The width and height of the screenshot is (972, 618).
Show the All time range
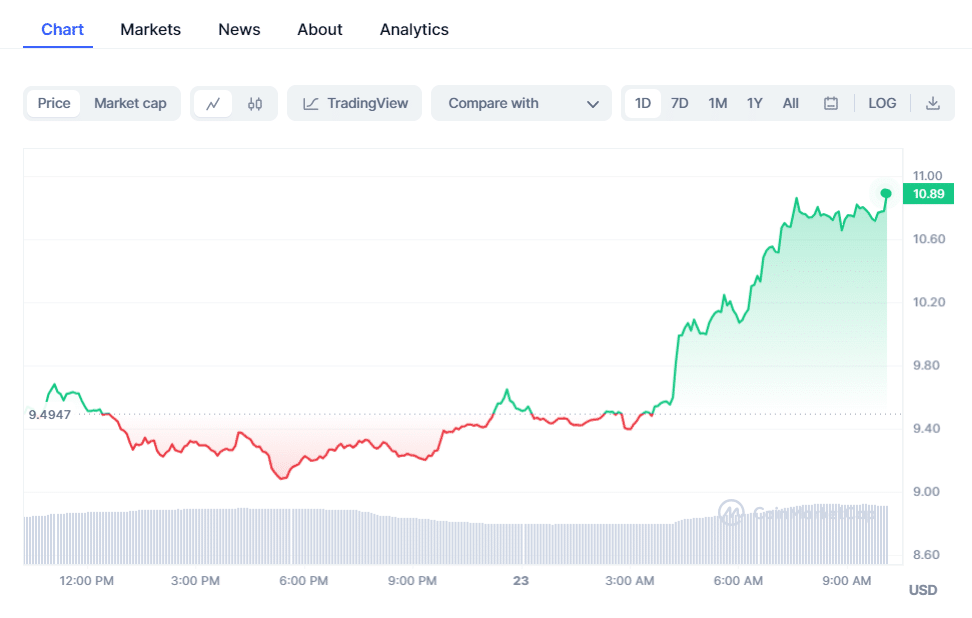pyautogui.click(x=790, y=103)
